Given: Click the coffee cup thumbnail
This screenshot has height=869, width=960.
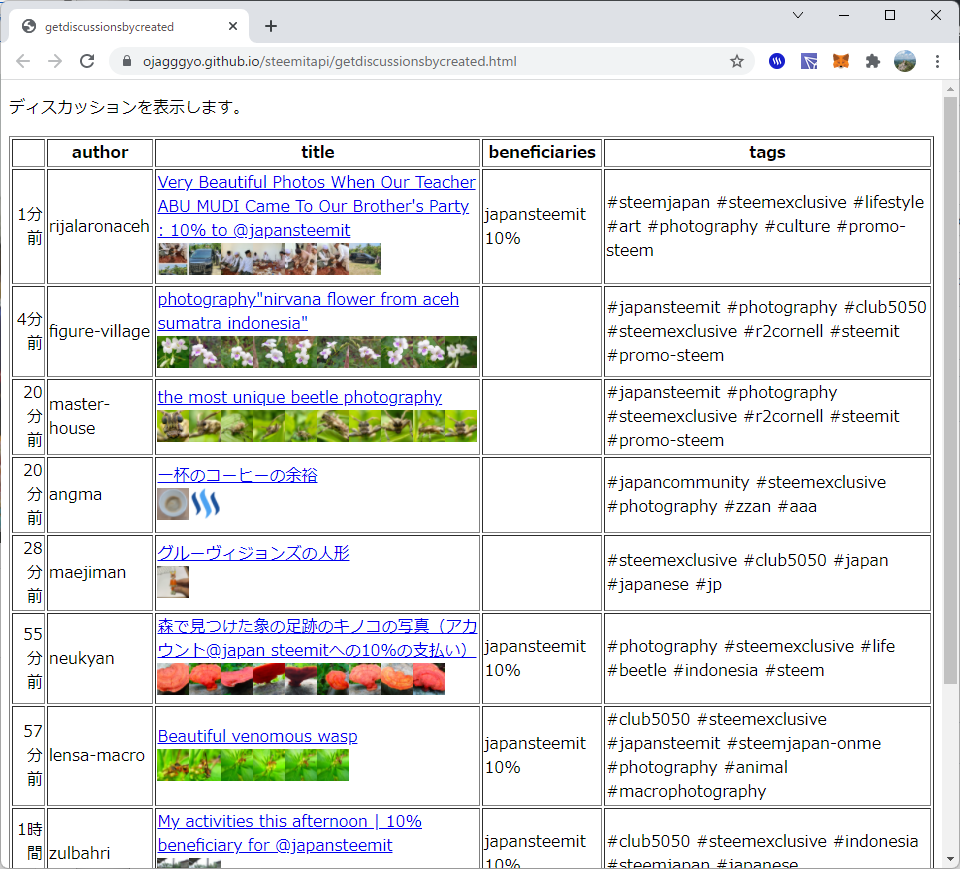Looking at the screenshot, I should pyautogui.click(x=173, y=503).
